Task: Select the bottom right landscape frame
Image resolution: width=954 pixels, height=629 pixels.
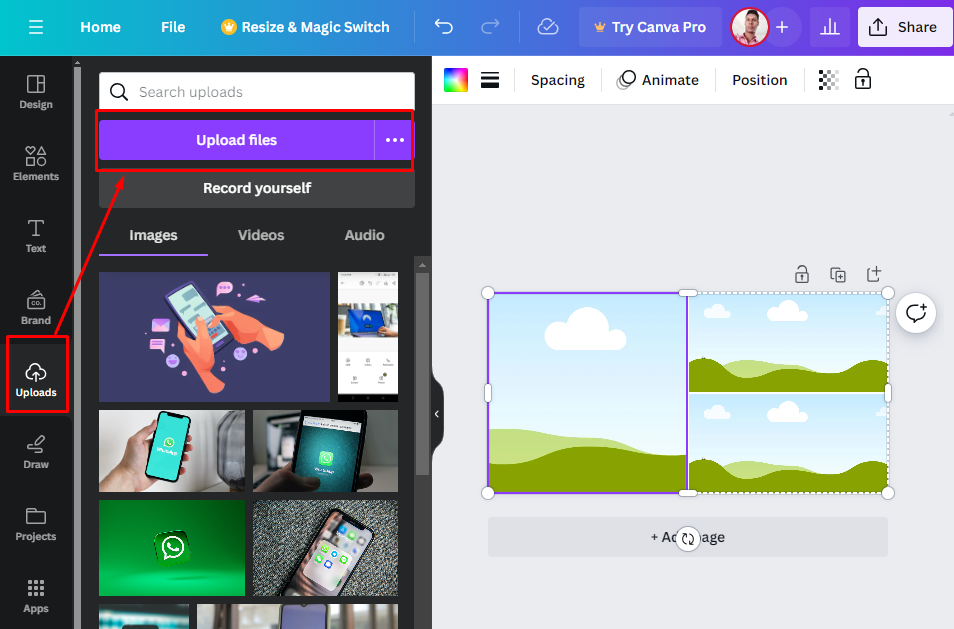Action: (788, 443)
